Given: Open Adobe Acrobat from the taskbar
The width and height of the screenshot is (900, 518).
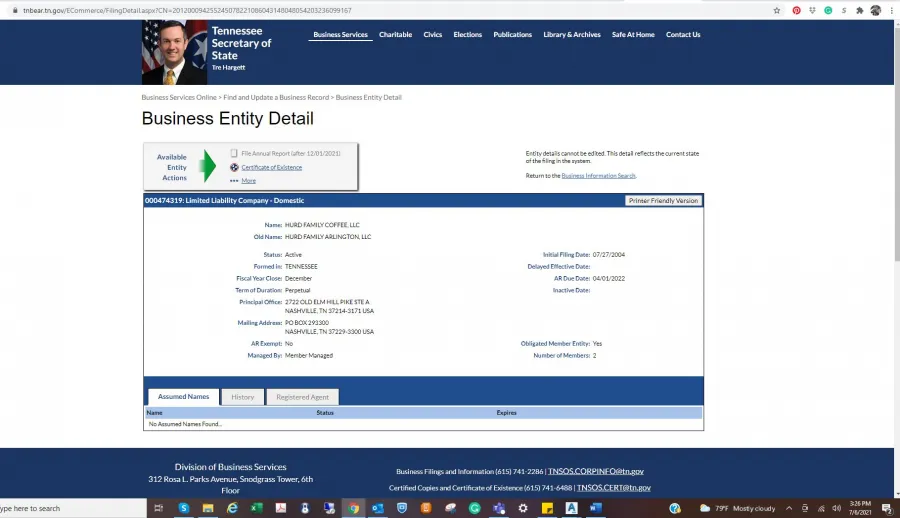Looking at the screenshot, I should (281, 508).
